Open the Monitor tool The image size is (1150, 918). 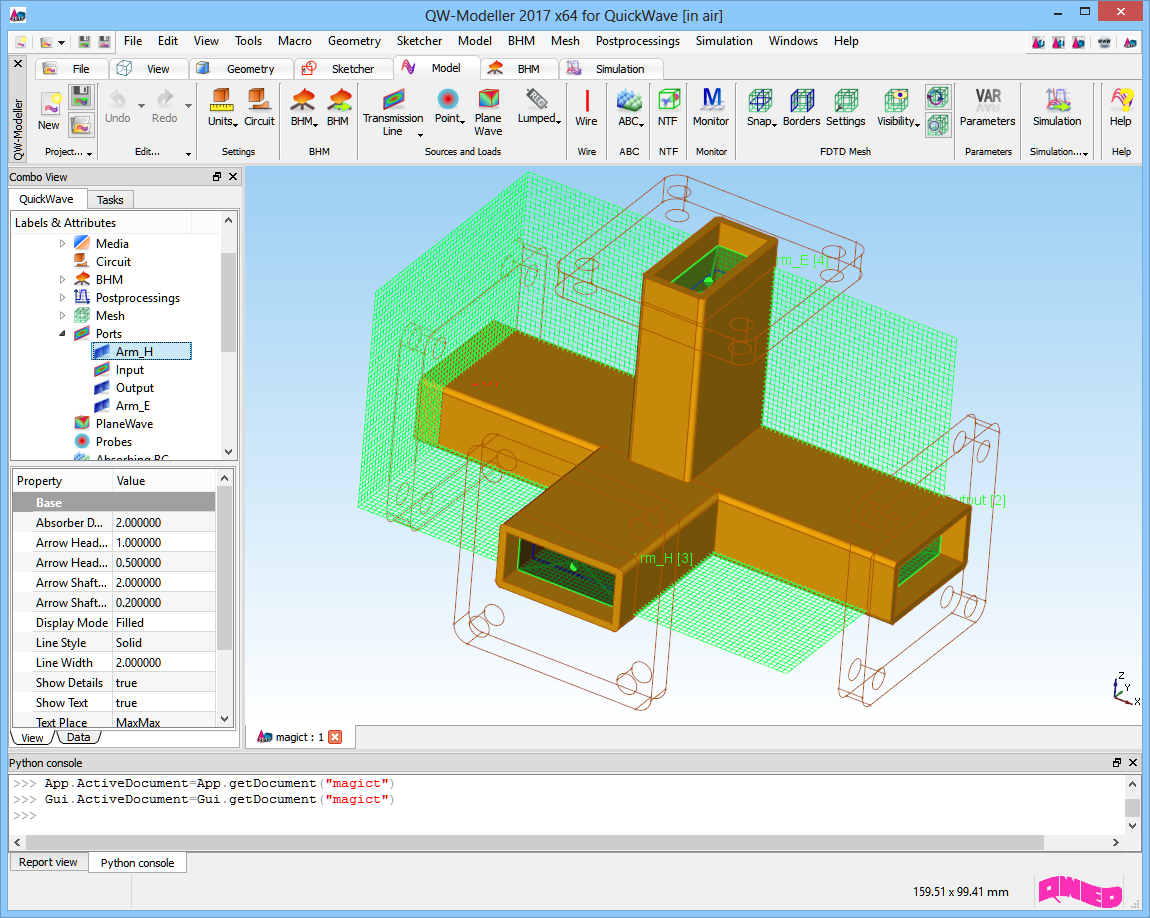[711, 108]
